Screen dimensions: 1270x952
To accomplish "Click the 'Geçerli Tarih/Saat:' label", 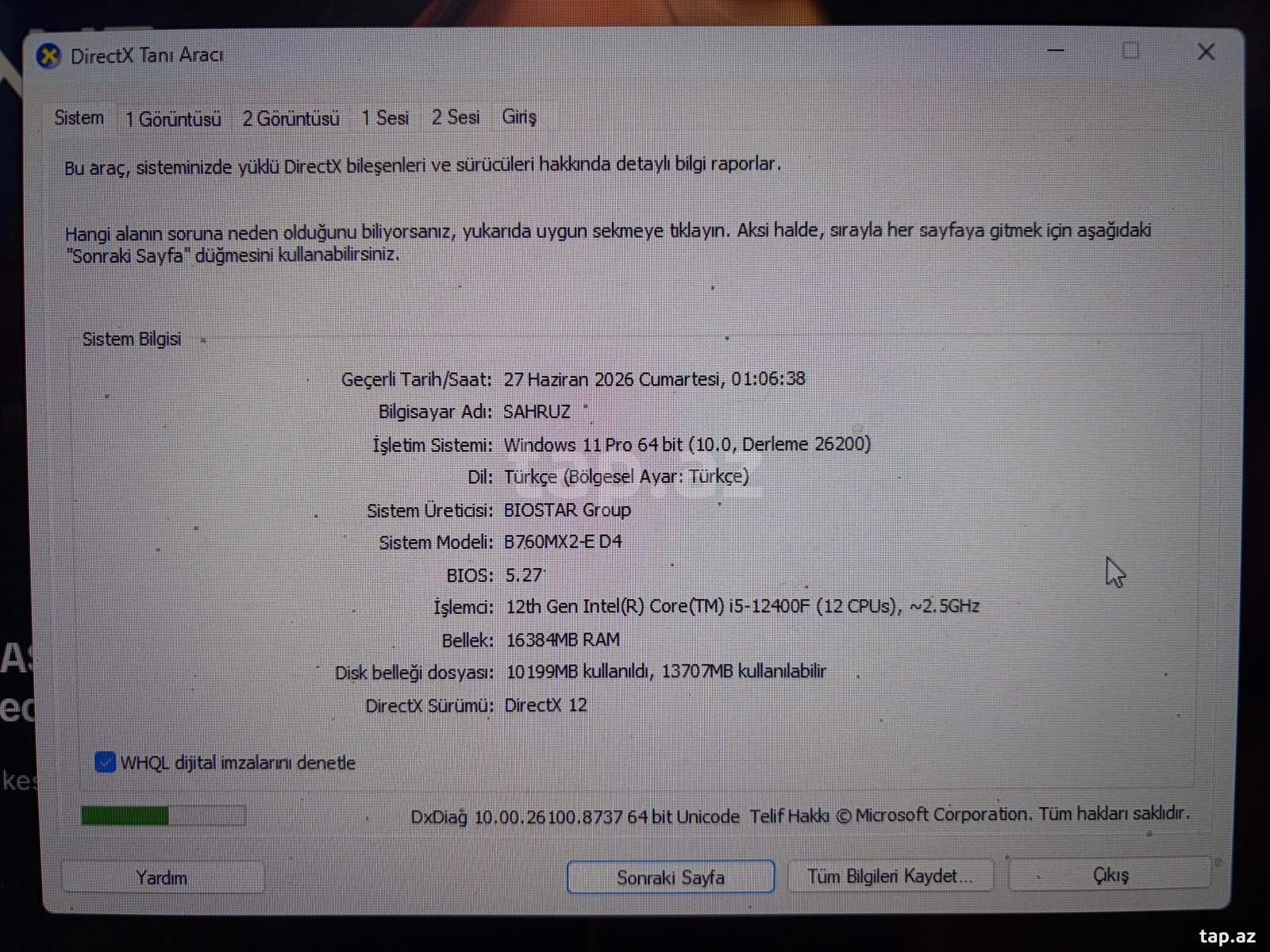I will pyautogui.click(x=417, y=379).
